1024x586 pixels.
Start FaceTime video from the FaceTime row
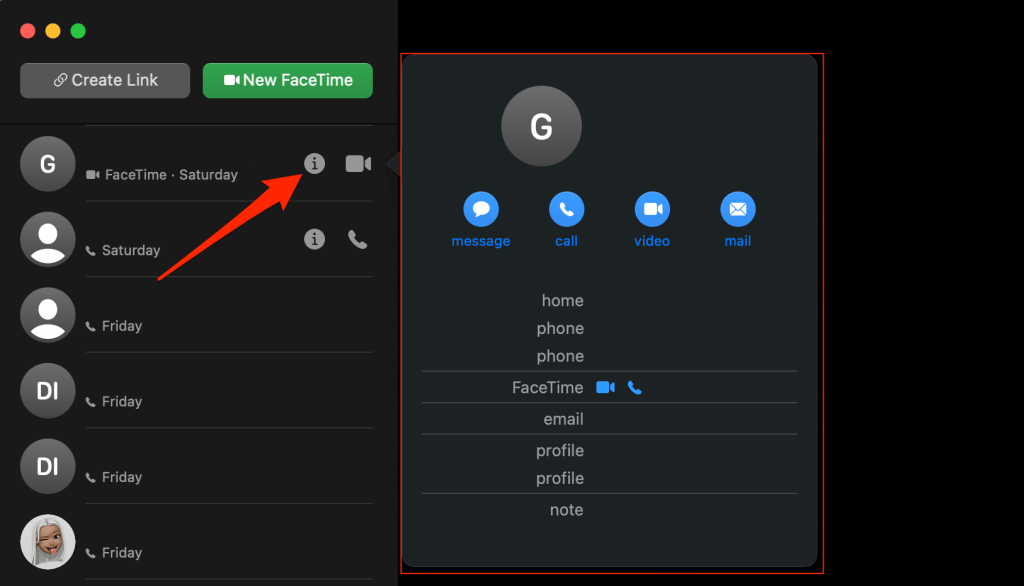coord(605,387)
